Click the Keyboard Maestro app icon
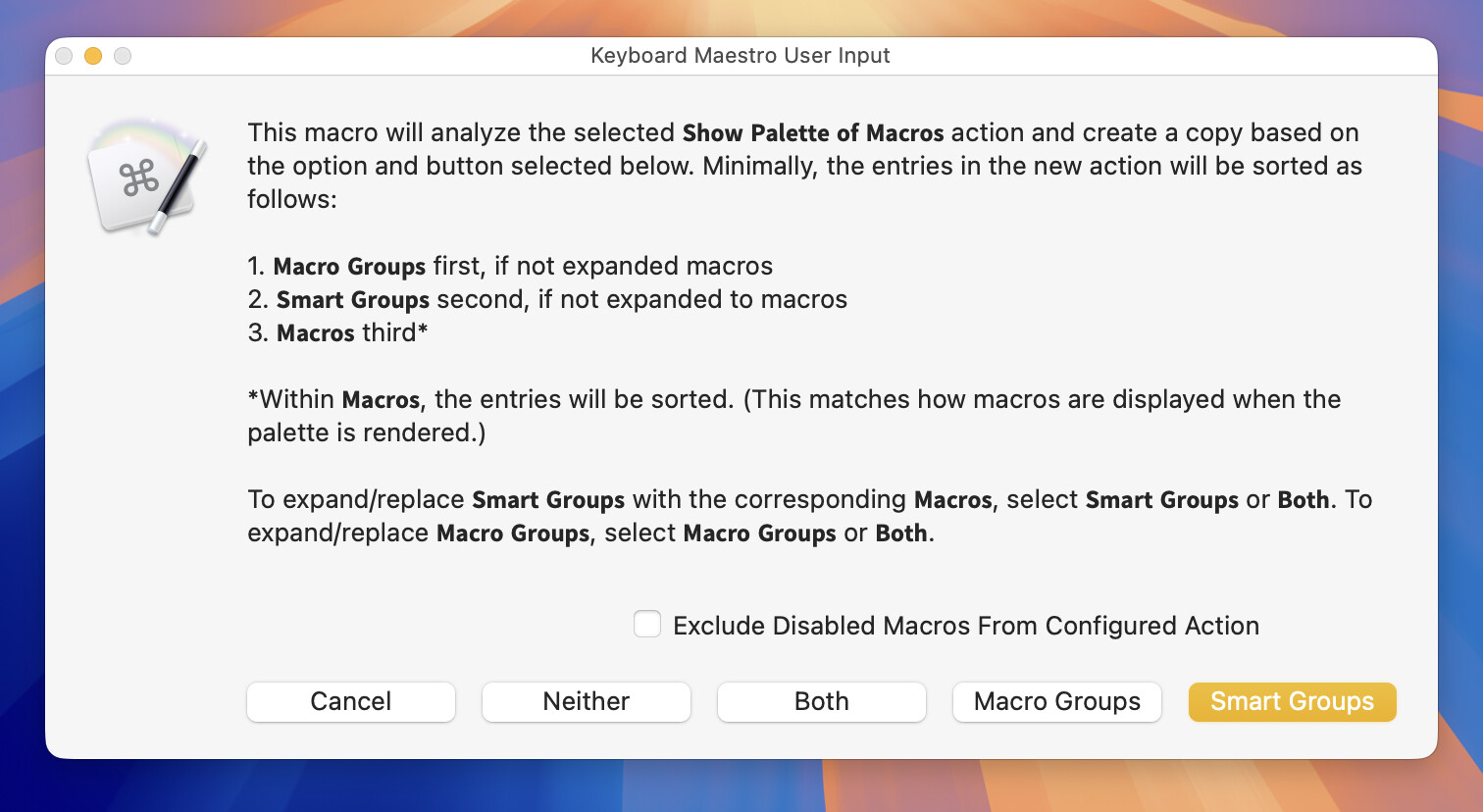 pyautogui.click(x=146, y=178)
